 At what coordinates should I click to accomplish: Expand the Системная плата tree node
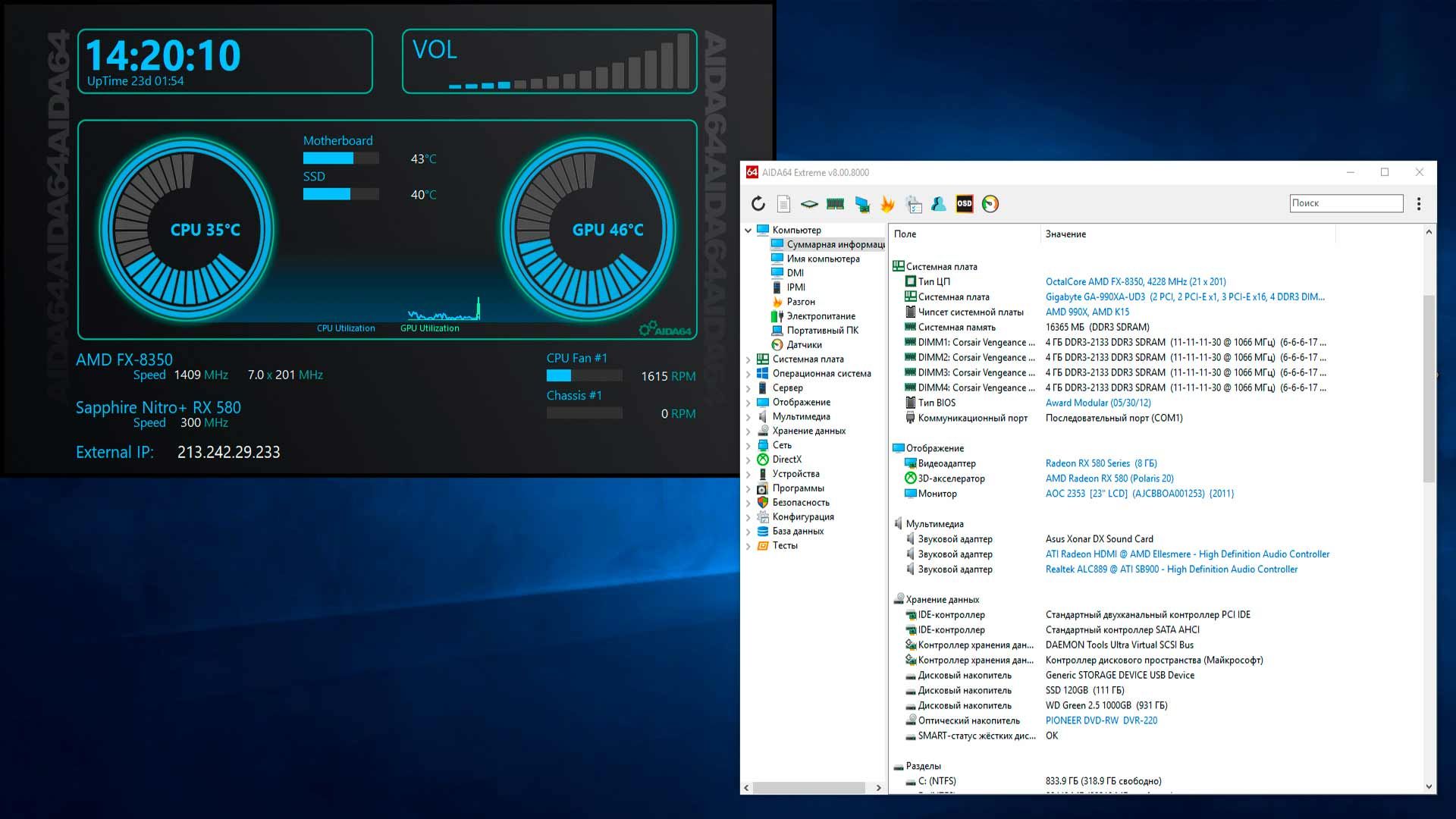tap(748, 359)
